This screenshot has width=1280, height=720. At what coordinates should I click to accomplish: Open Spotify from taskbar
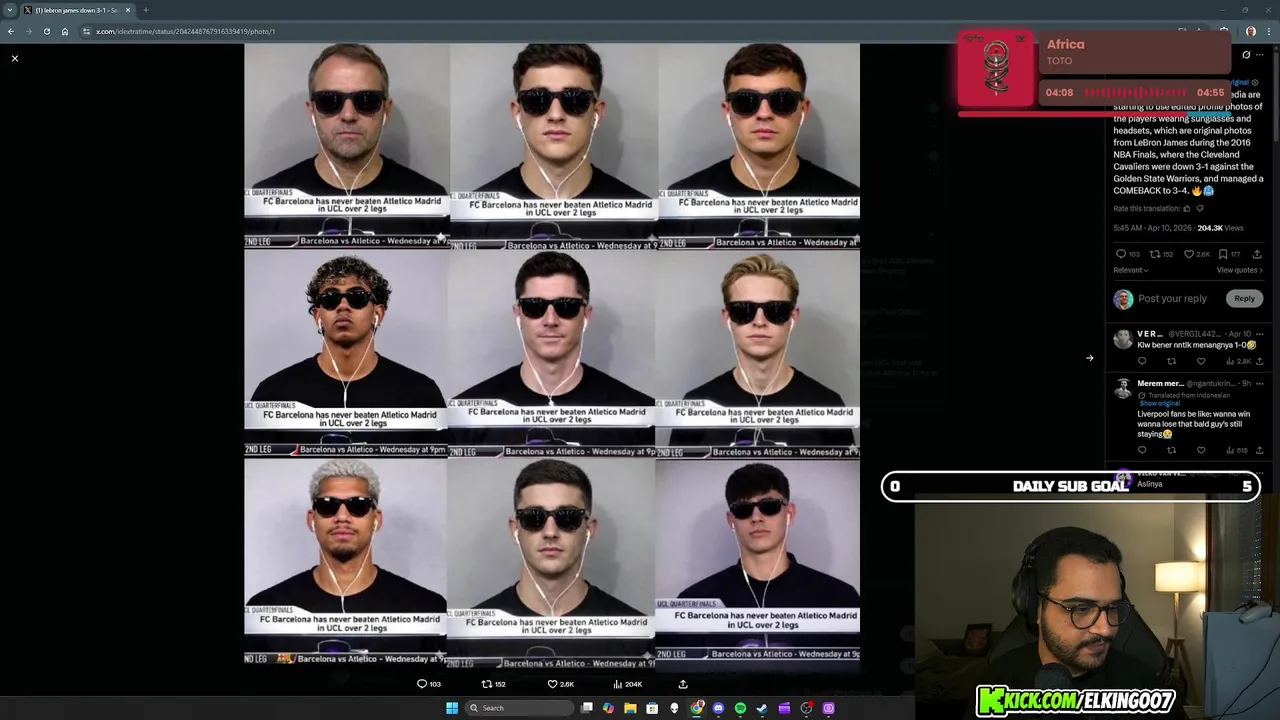click(740, 708)
